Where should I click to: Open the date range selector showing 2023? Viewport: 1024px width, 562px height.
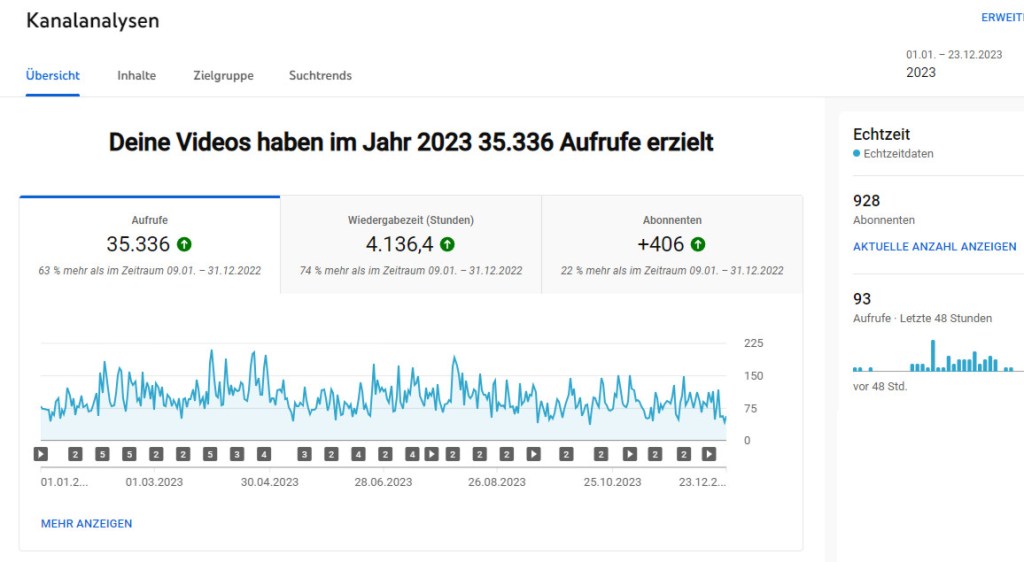point(954,64)
